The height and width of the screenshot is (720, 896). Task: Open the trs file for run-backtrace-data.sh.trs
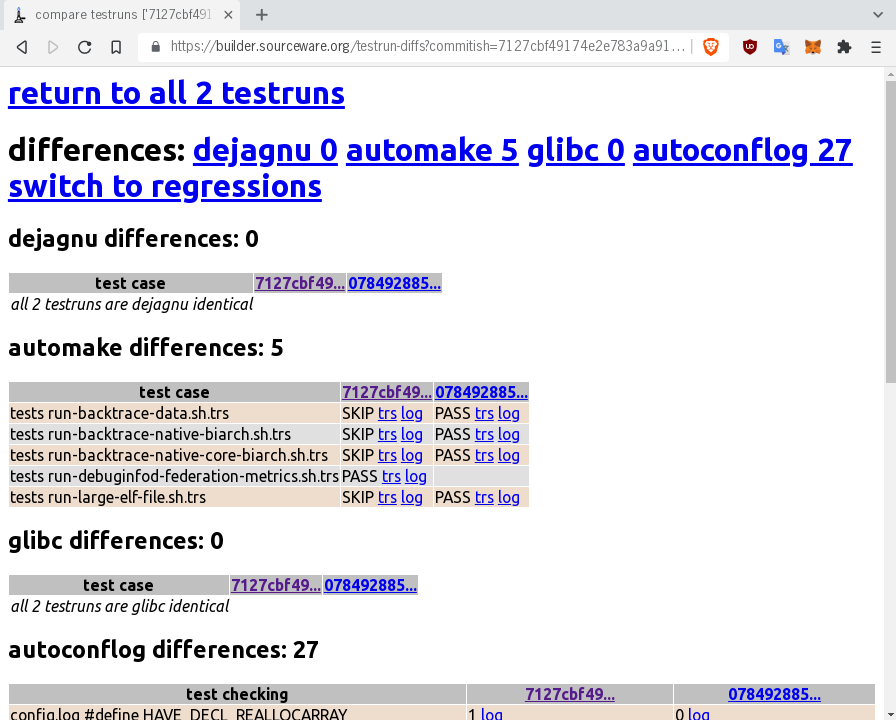click(387, 413)
